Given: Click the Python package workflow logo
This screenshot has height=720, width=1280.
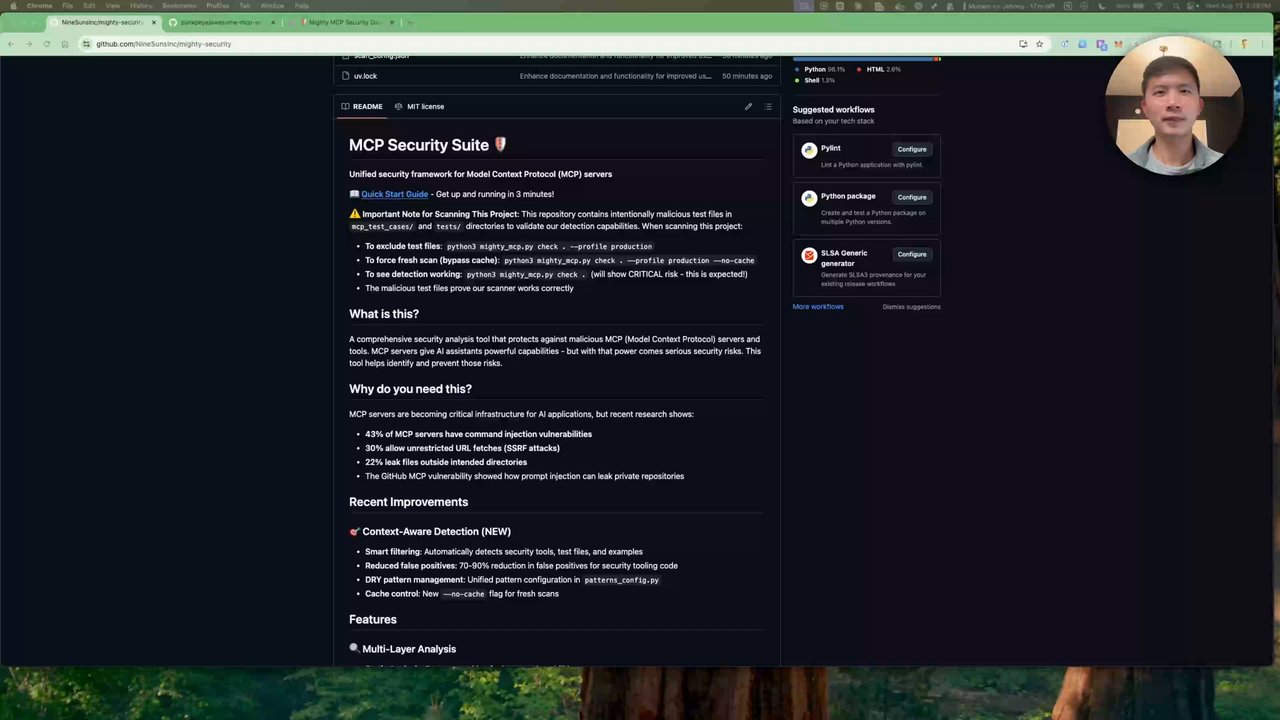Looking at the screenshot, I should 809,198.
